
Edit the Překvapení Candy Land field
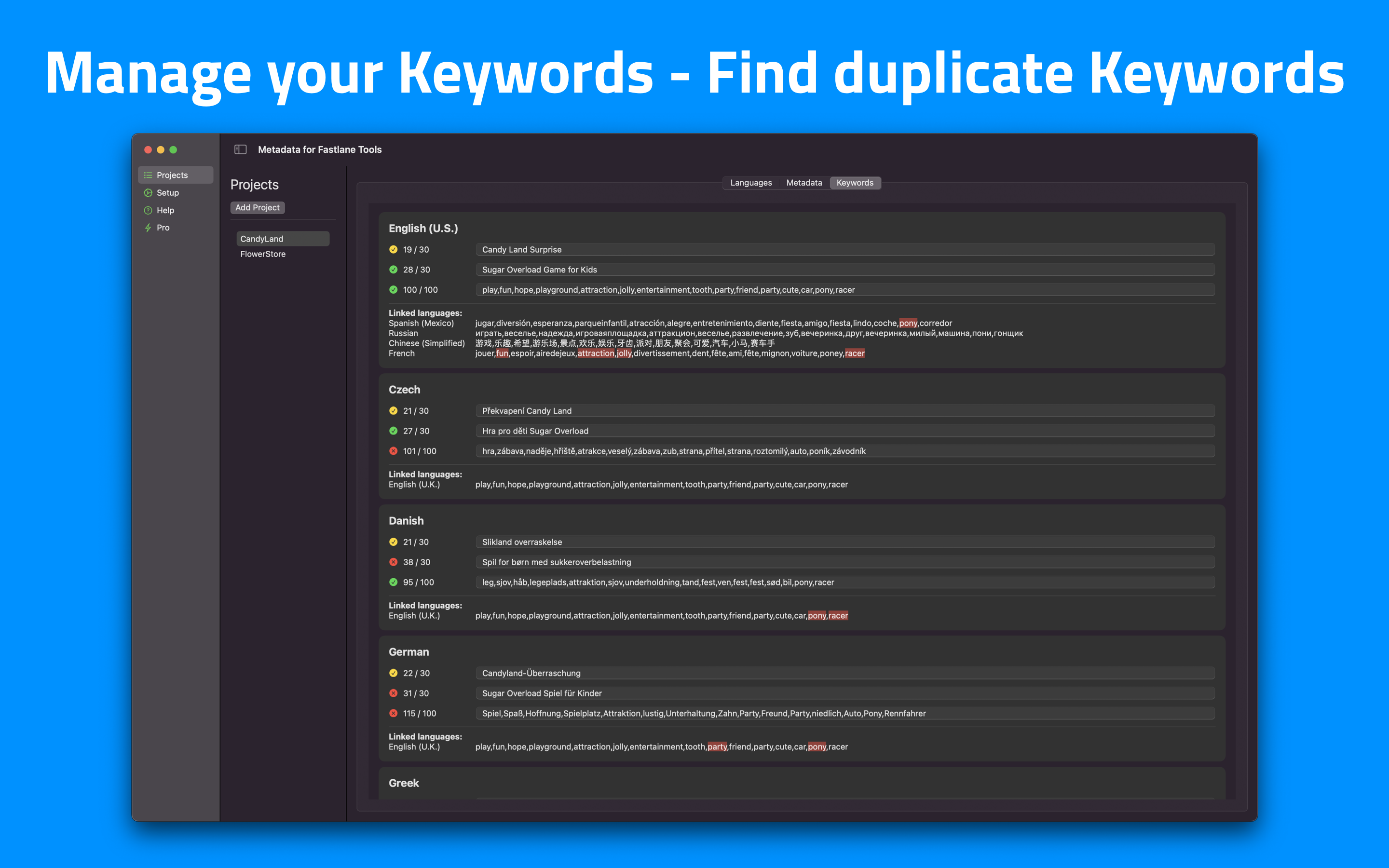pyautogui.click(x=845, y=410)
